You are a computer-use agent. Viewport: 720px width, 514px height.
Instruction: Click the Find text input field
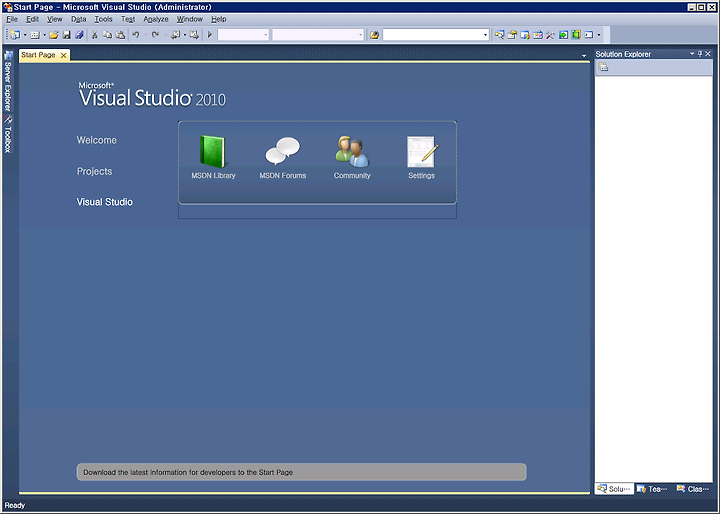[x=433, y=35]
